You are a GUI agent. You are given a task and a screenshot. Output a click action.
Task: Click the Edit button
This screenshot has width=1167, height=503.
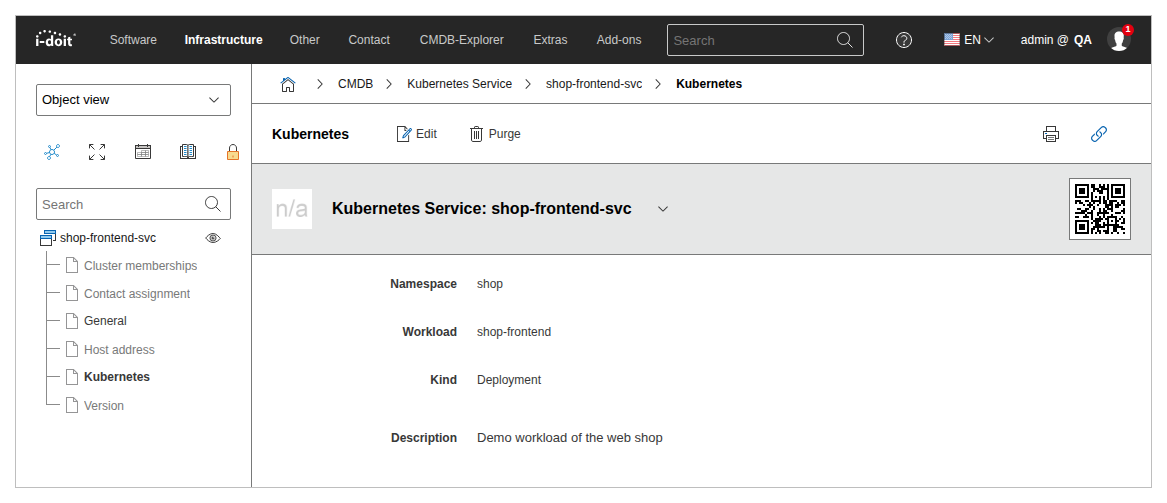click(x=417, y=134)
